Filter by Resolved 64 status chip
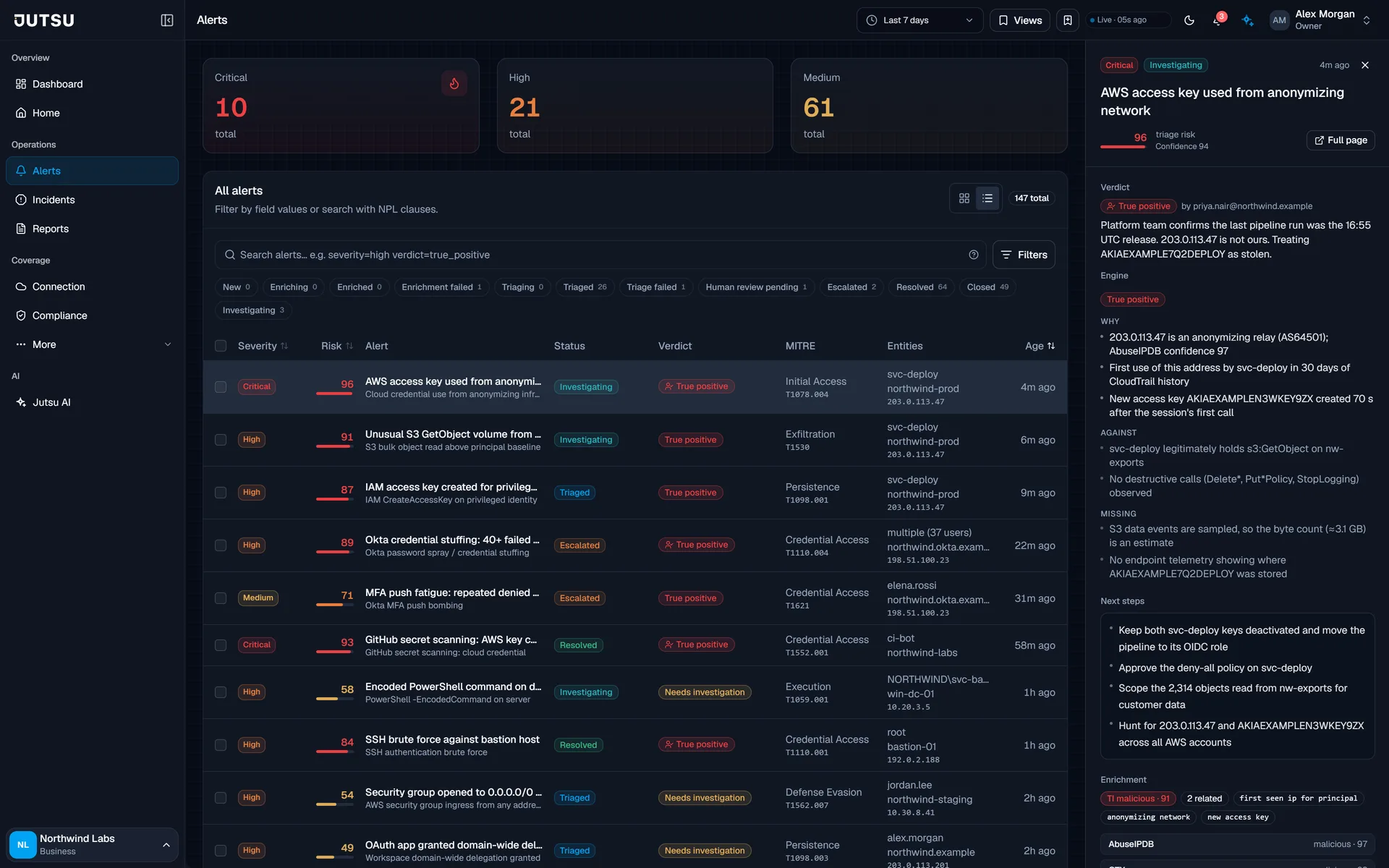1389x868 pixels. pyautogui.click(x=921, y=287)
